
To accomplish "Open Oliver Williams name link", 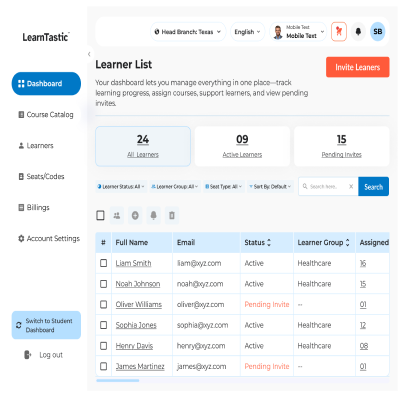I will click(x=139, y=304).
